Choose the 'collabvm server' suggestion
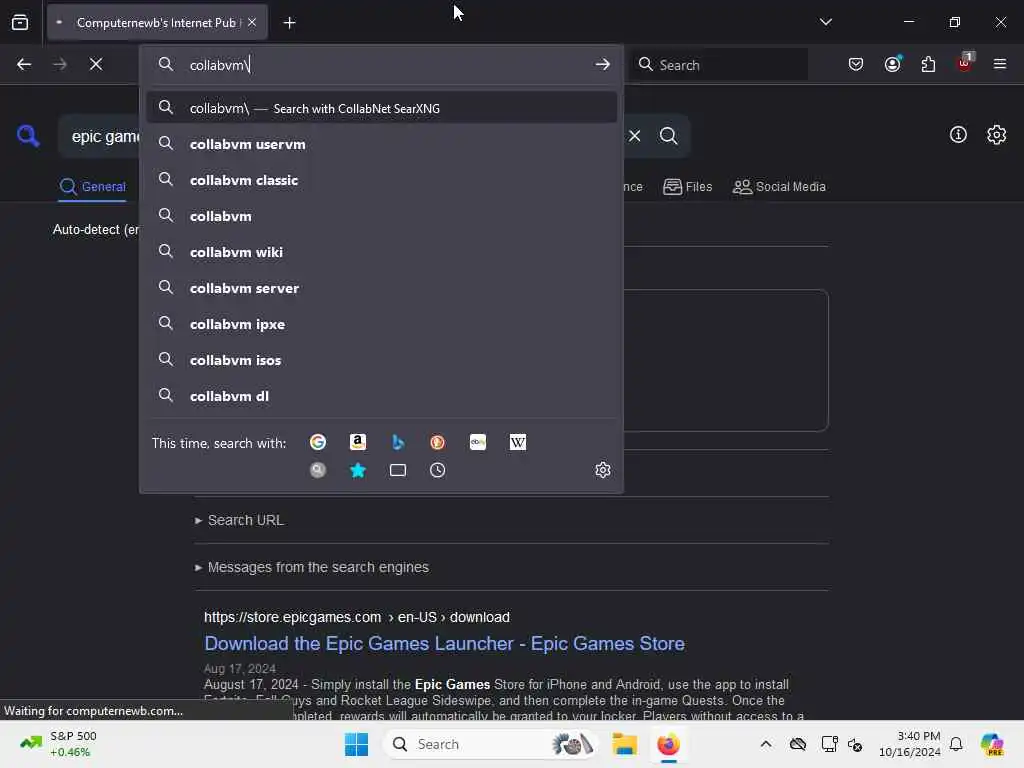Viewport: 1024px width, 768px height. 382,288
